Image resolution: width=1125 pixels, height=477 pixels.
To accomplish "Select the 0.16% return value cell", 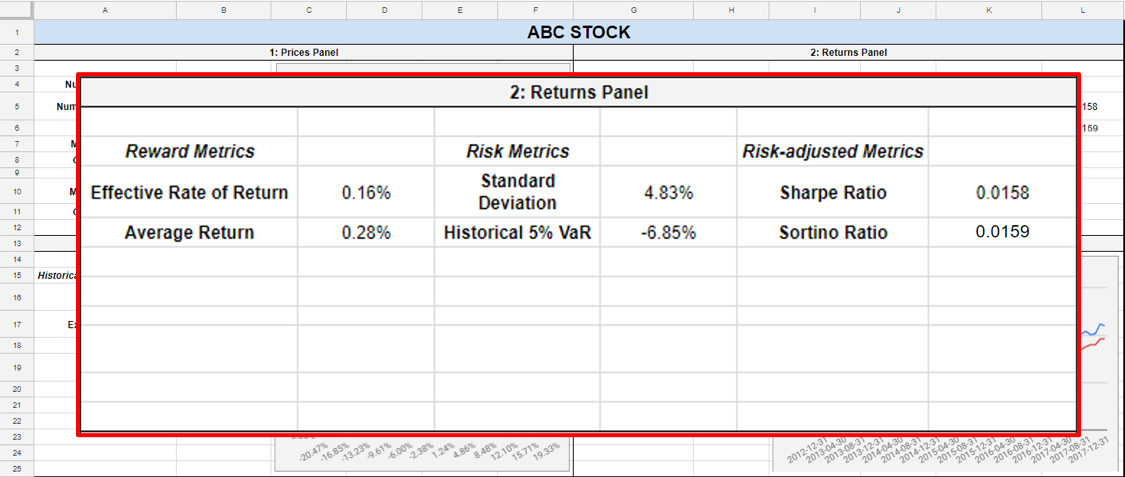I will click(x=366, y=193).
